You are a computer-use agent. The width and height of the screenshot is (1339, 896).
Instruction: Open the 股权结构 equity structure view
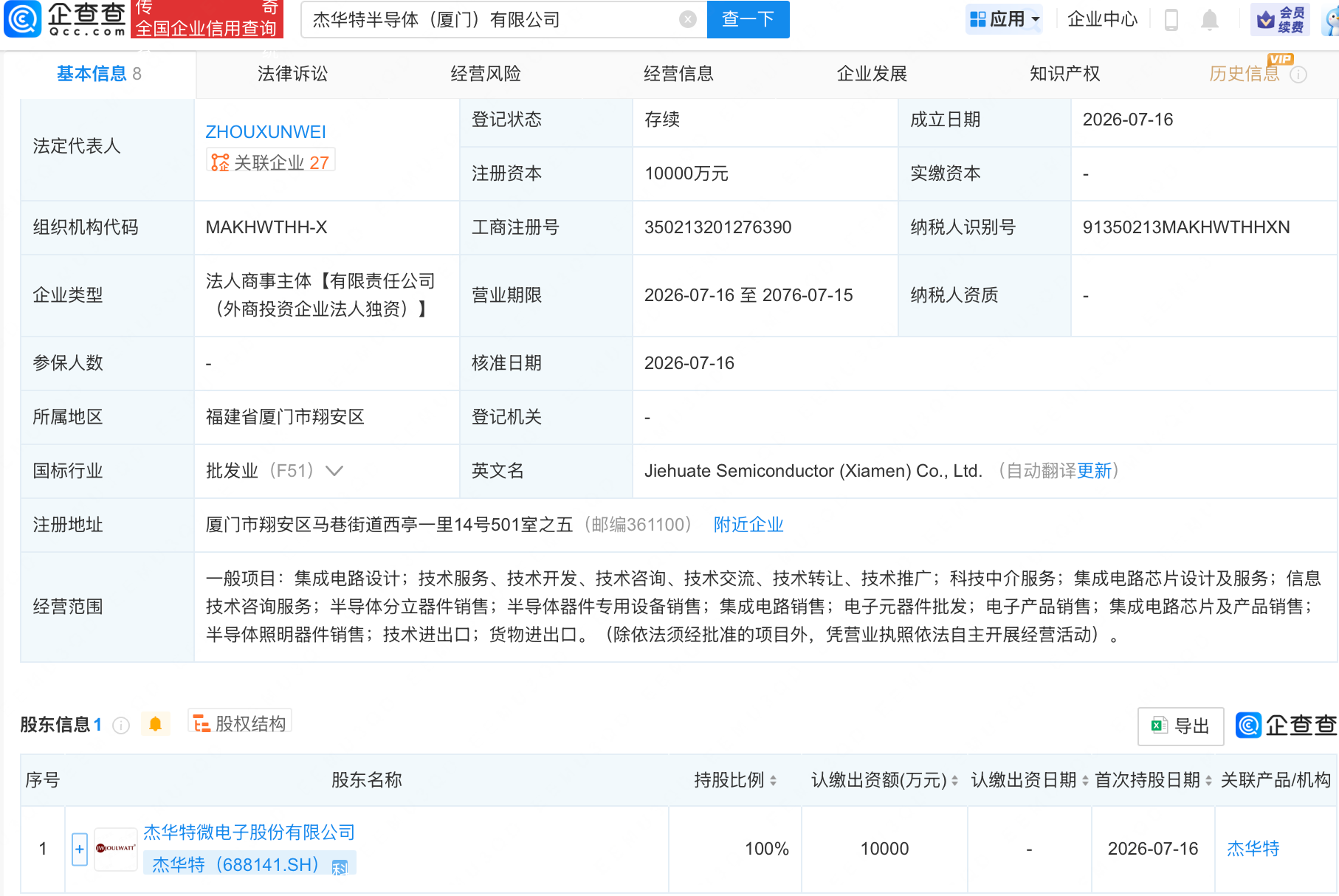[240, 723]
